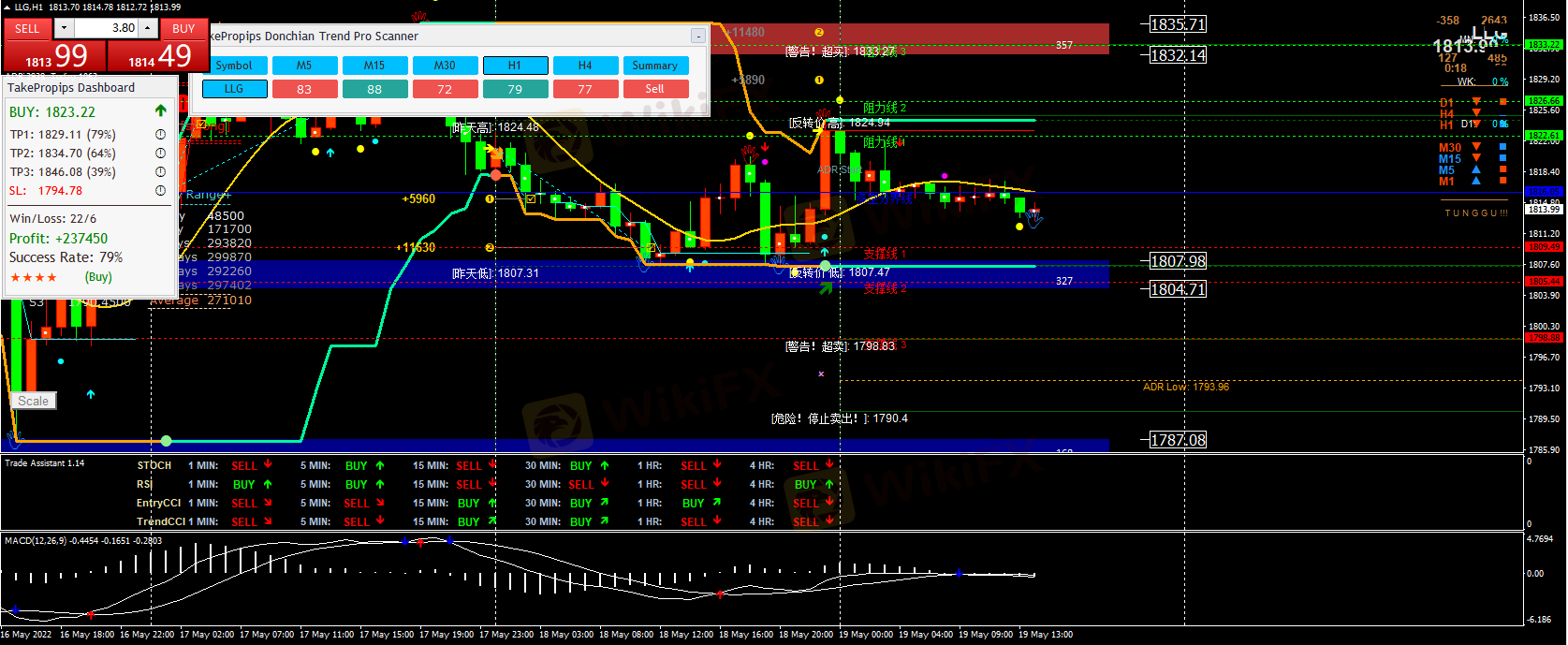Screen dimensions: 1568x645
Task: Click the Scale button on chart
Action: (x=34, y=401)
